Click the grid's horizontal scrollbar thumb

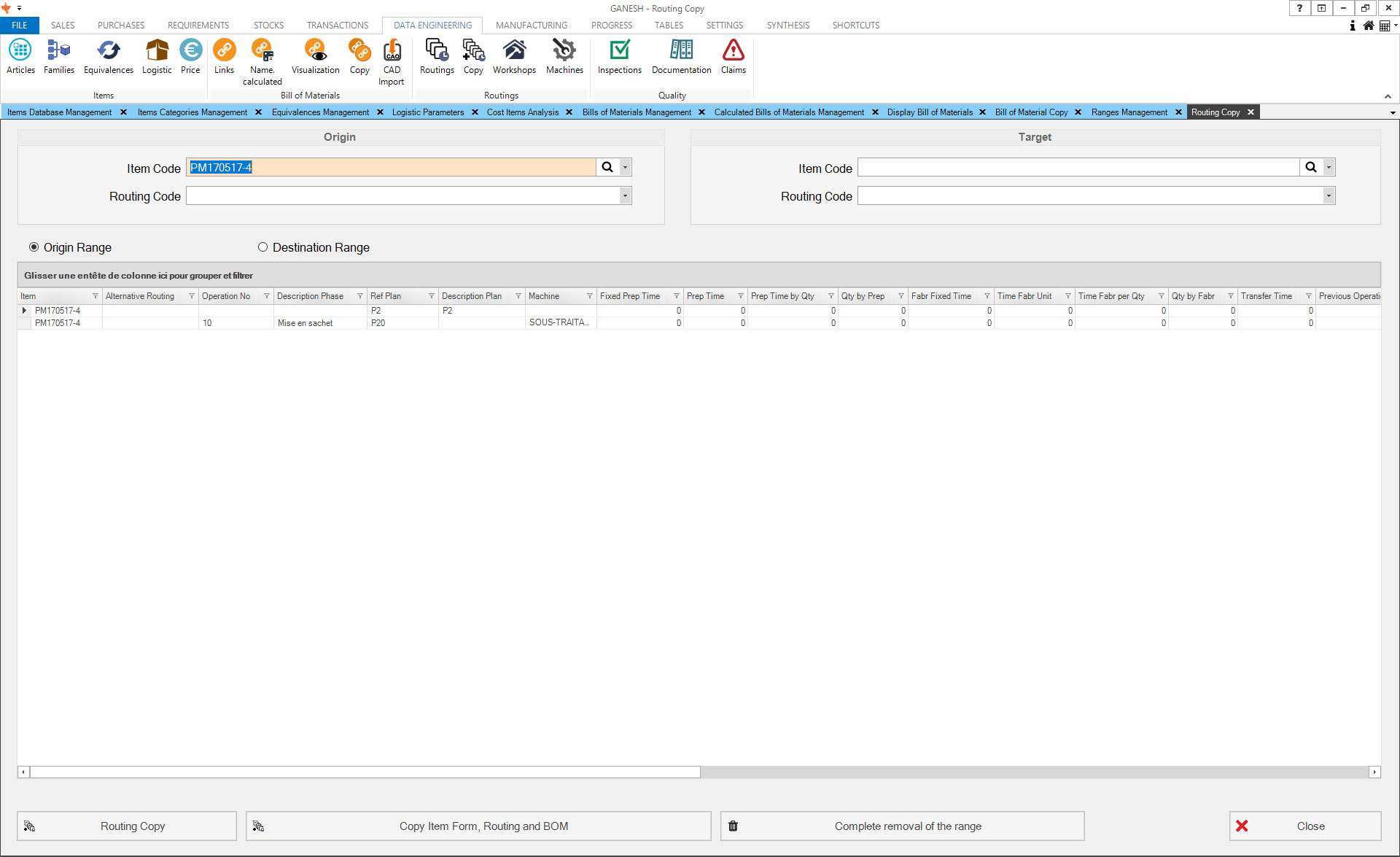pyautogui.click(x=365, y=772)
